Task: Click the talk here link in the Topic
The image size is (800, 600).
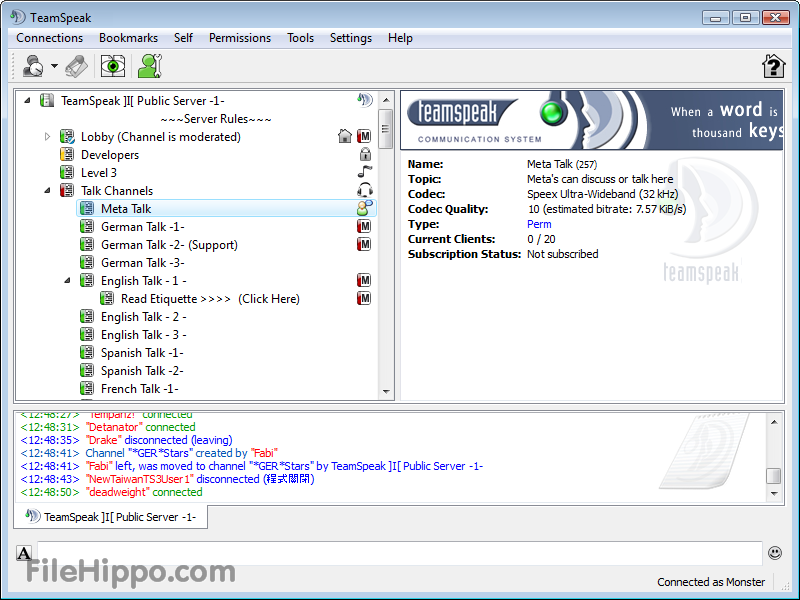Action: tap(649, 178)
